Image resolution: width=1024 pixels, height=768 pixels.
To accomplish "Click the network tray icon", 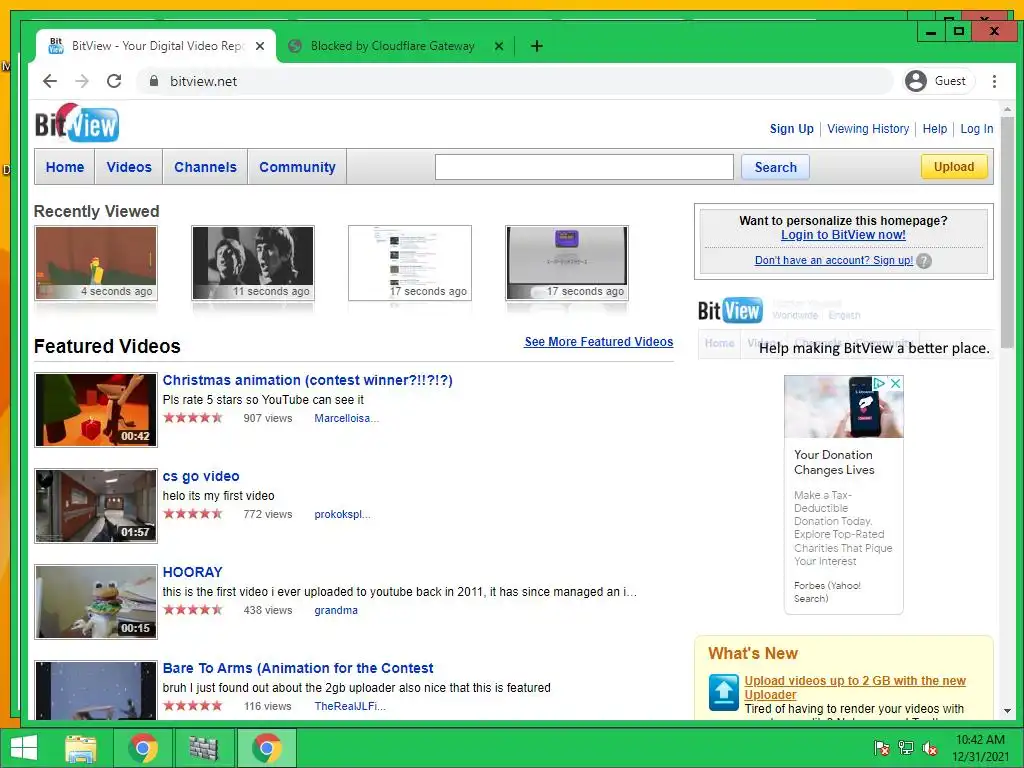I will click(906, 748).
